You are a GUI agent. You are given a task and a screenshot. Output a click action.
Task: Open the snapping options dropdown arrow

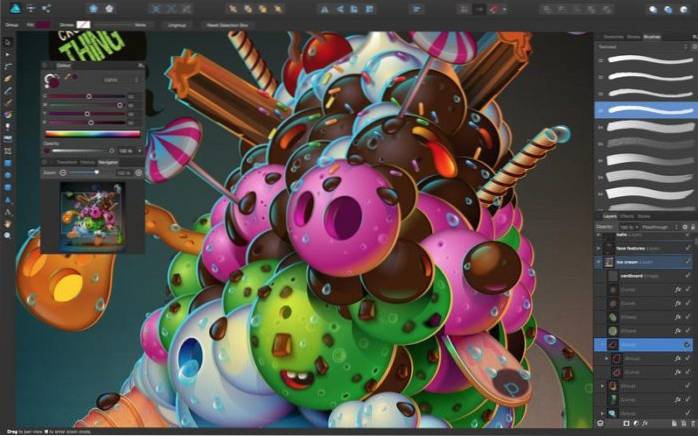(504, 9)
